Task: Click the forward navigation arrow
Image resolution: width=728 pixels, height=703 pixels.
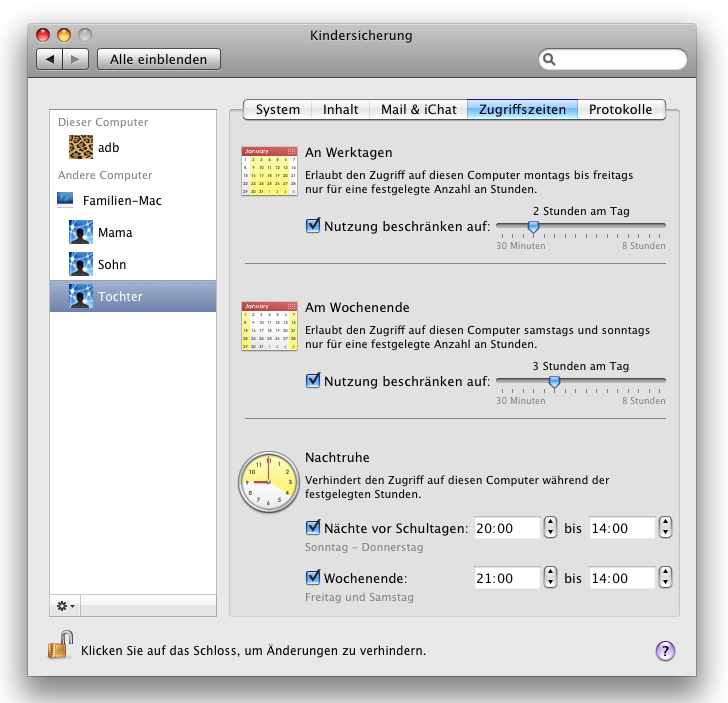Action: click(76, 59)
